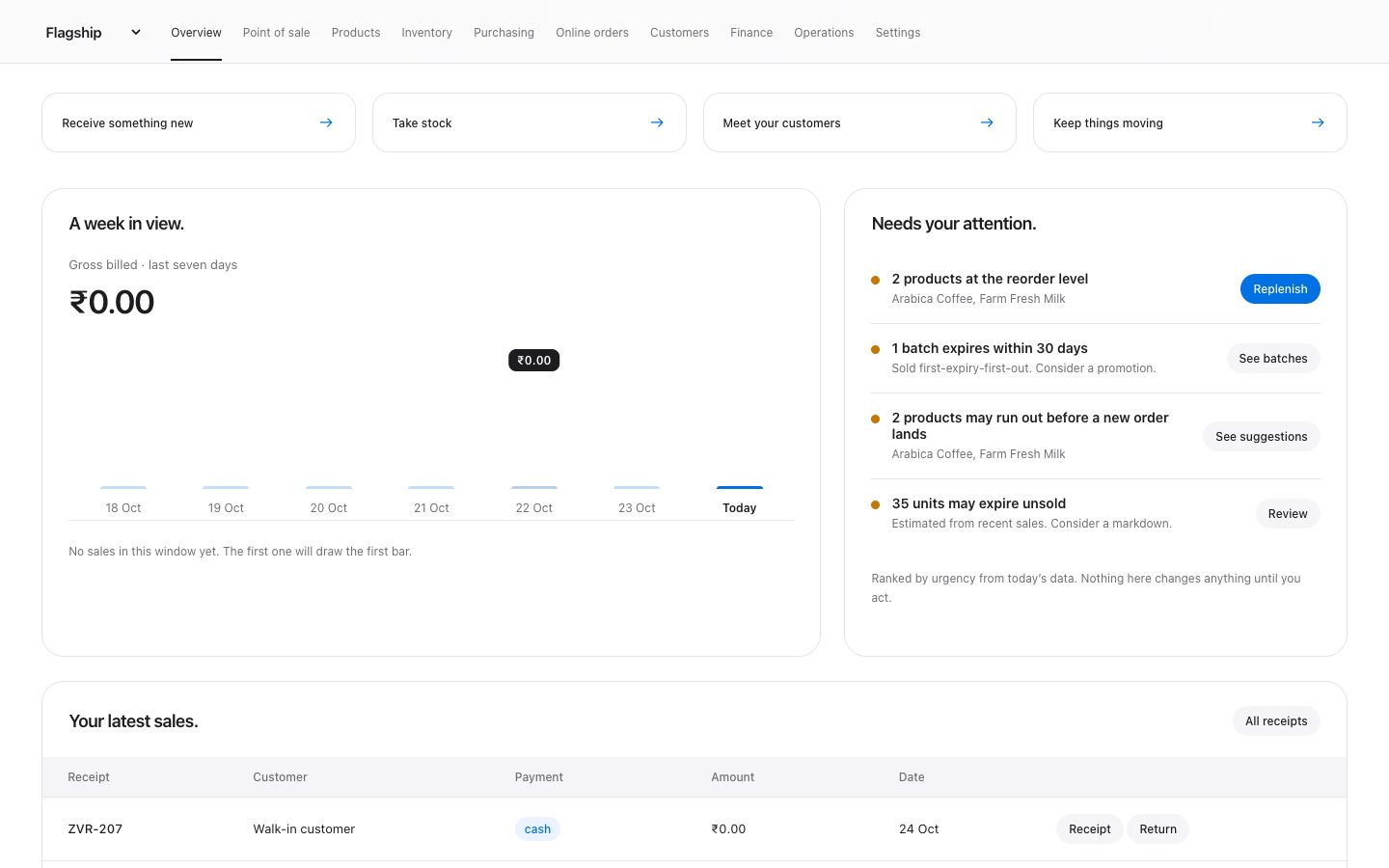Click the '1 batch expires within 30 days' alert
Image resolution: width=1389 pixels, height=868 pixels.
pos(990,348)
